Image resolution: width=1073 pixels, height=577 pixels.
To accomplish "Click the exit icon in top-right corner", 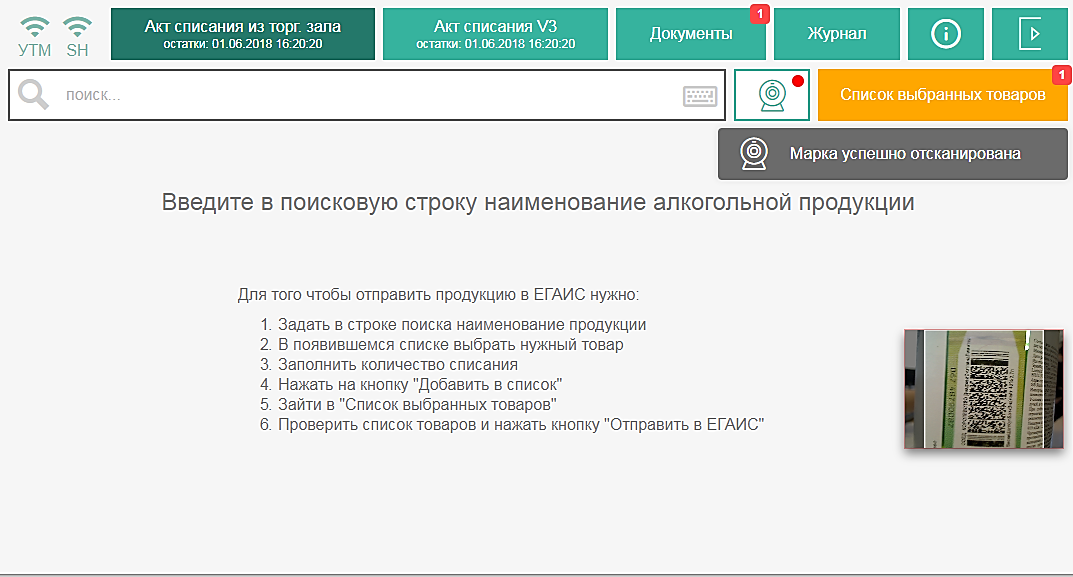I will coord(1029,34).
